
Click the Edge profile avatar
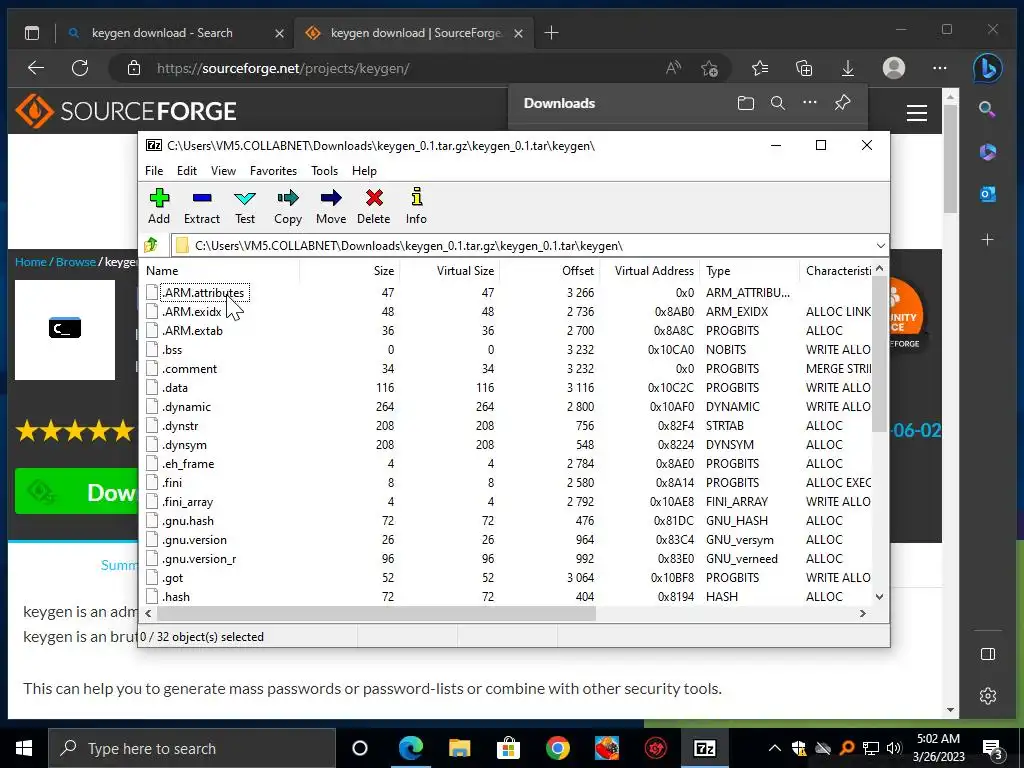[x=893, y=68]
